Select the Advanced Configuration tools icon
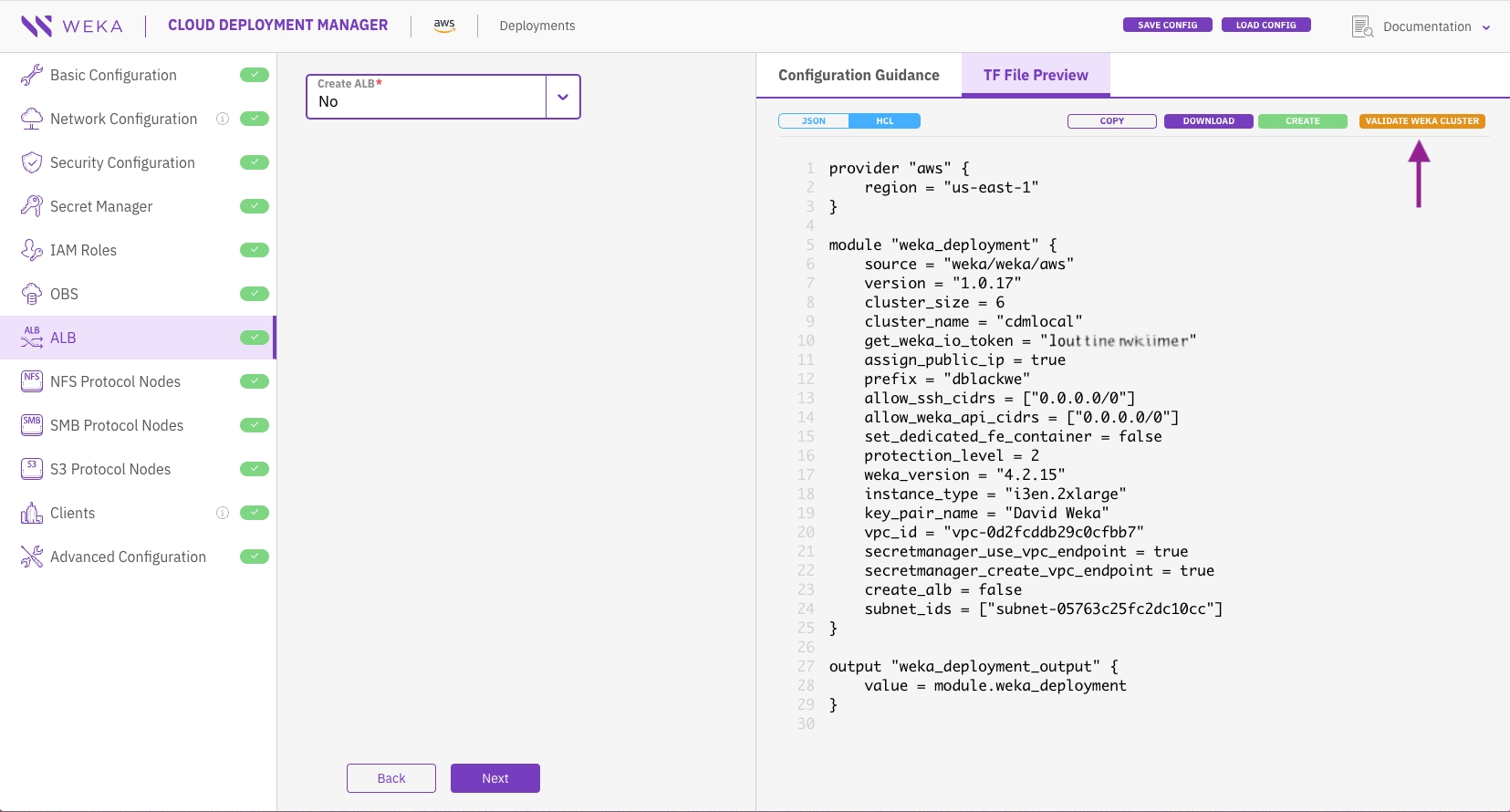Image resolution: width=1510 pixels, height=812 pixels. (32, 557)
